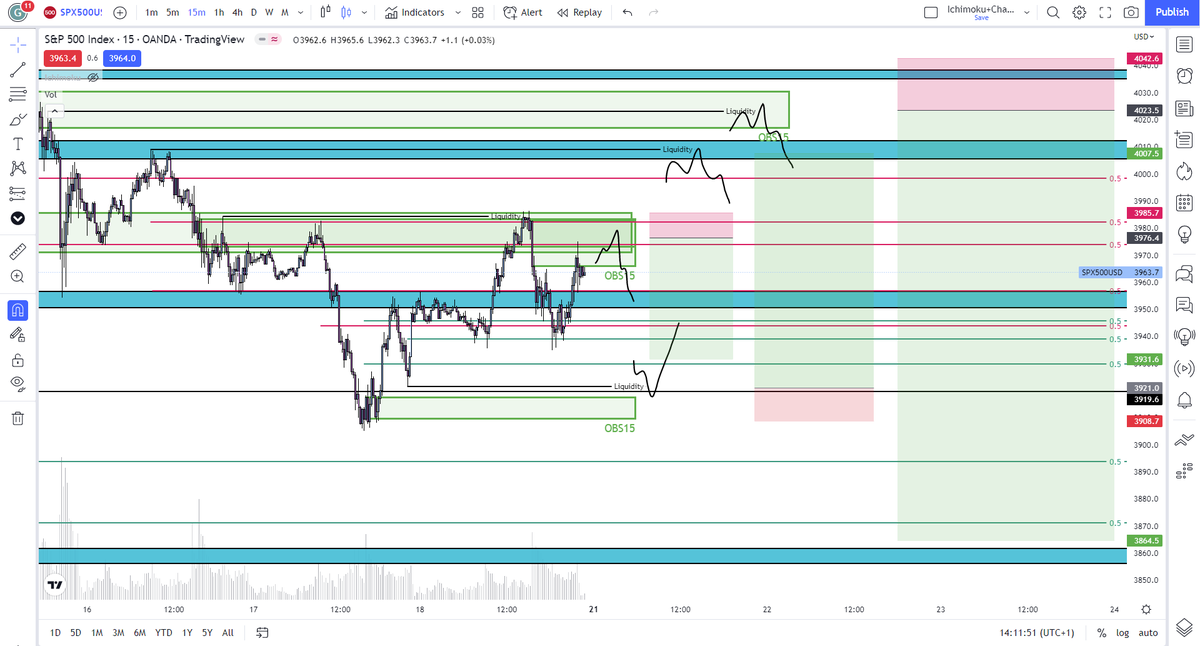Viewport: 1200px width, 646px height.
Task: Open the calendar panel icon
Action: coord(1185,204)
